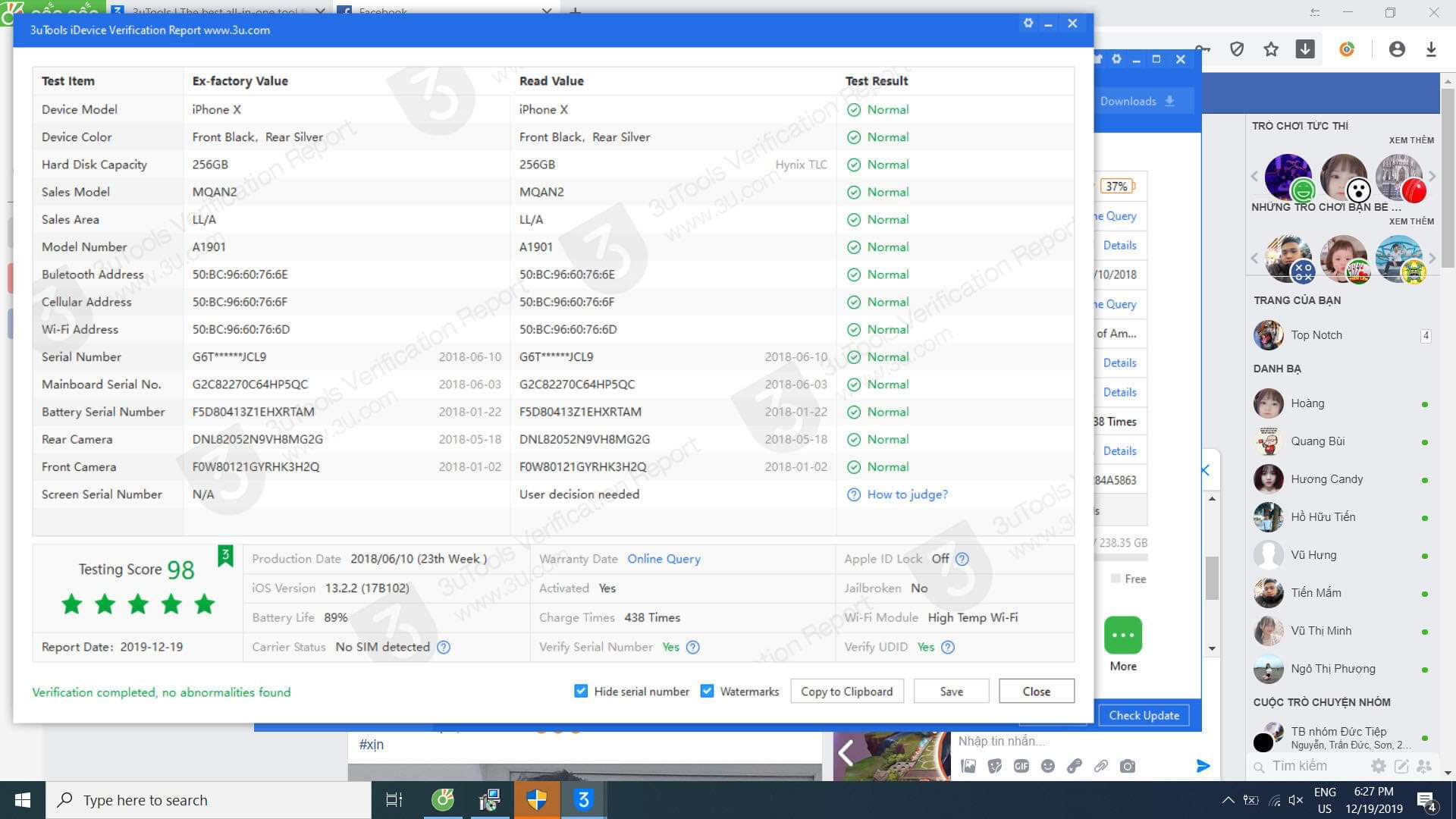This screenshot has height=819, width=1456.
Task: Open chat with Hồ Hữu Tiến
Action: pos(1342,517)
